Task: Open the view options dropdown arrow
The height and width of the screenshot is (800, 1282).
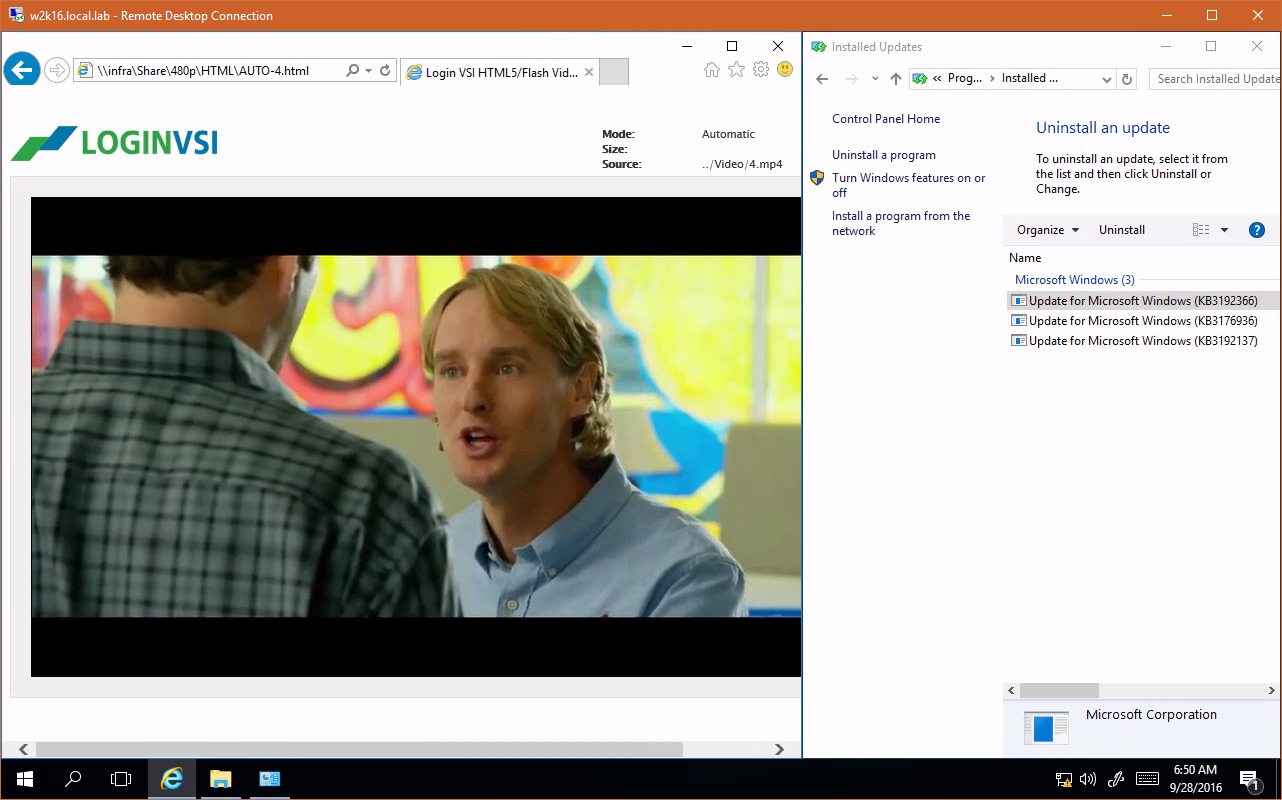Action: click(x=1224, y=230)
